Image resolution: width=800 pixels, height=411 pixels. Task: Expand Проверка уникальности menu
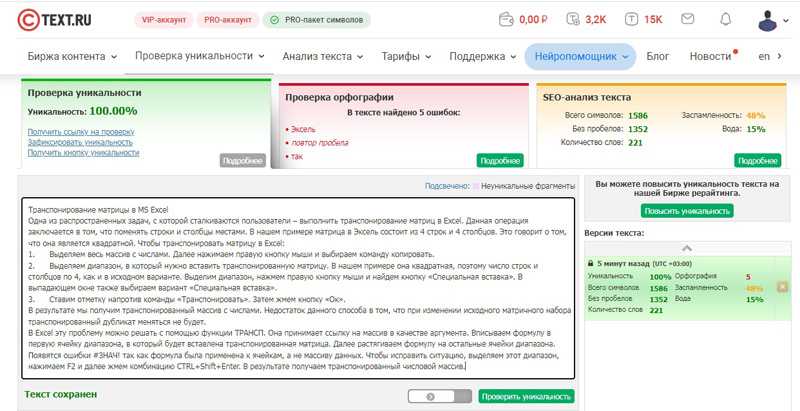click(199, 56)
